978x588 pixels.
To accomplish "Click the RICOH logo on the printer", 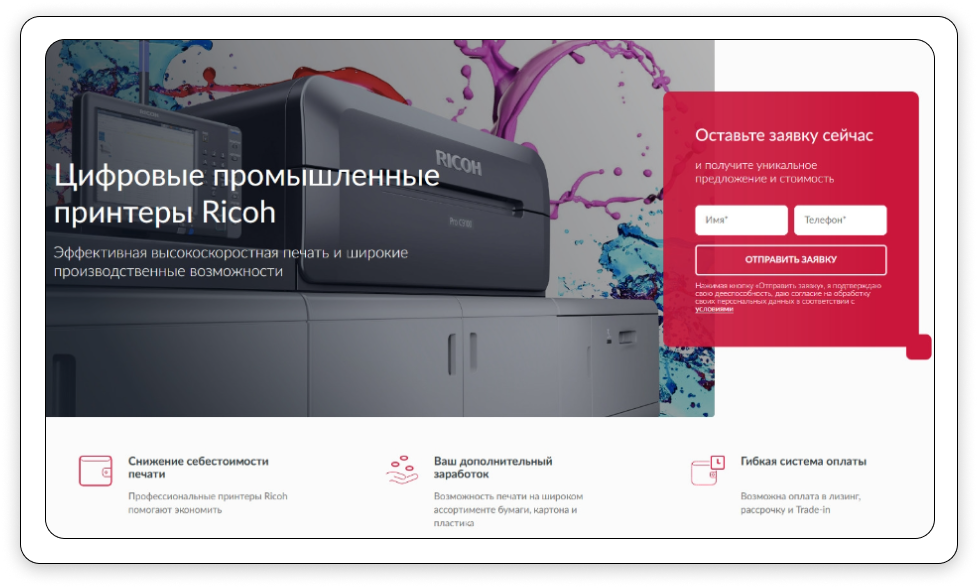I will tap(458, 163).
